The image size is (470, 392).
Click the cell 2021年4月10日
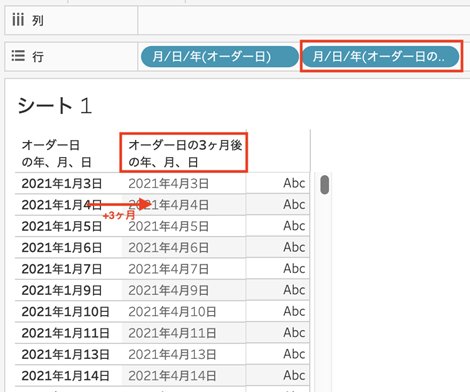click(x=172, y=312)
